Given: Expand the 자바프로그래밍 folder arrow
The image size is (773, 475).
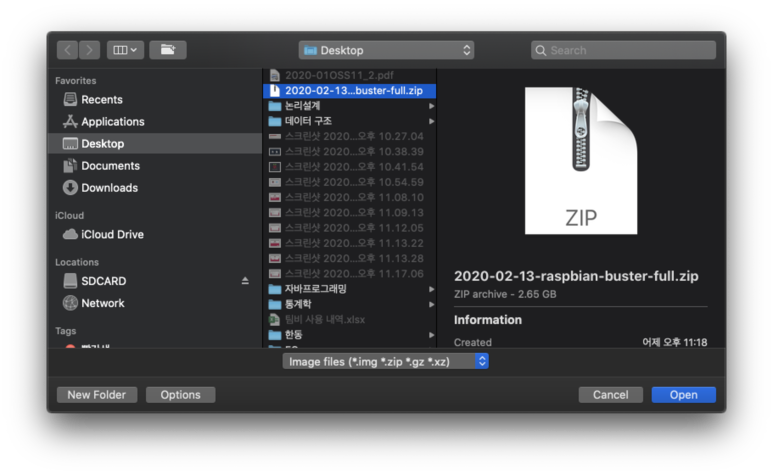Looking at the screenshot, I should pyautogui.click(x=431, y=289).
